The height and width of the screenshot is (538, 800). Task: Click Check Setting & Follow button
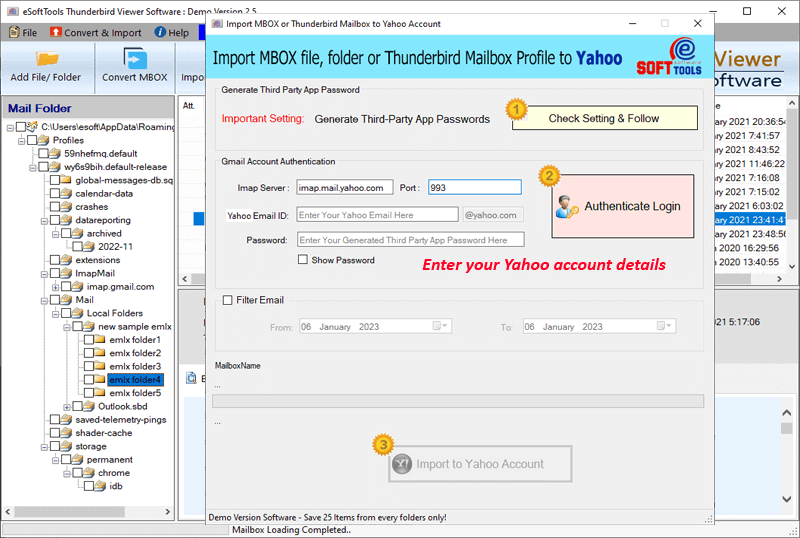coord(605,118)
